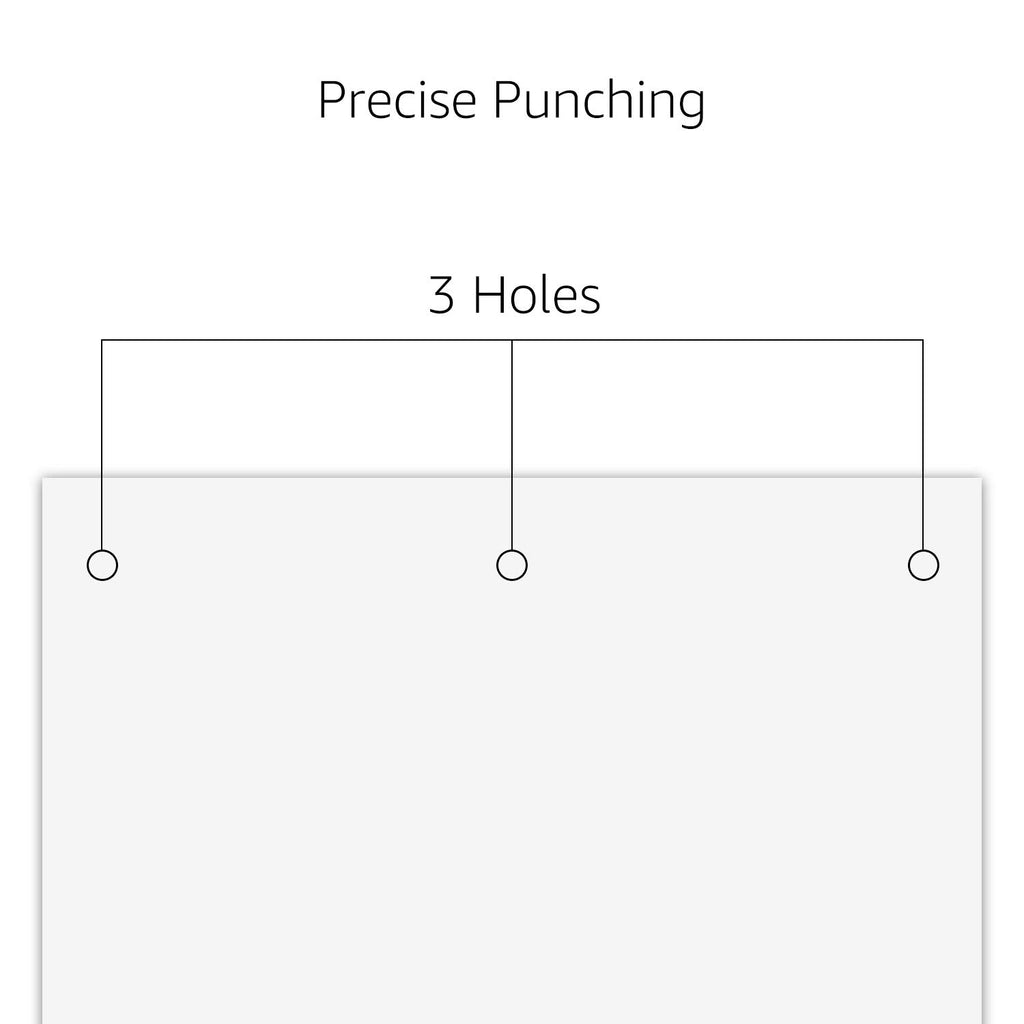
Task: Click the vertical line leading to left hole
Action: click(x=102, y=444)
